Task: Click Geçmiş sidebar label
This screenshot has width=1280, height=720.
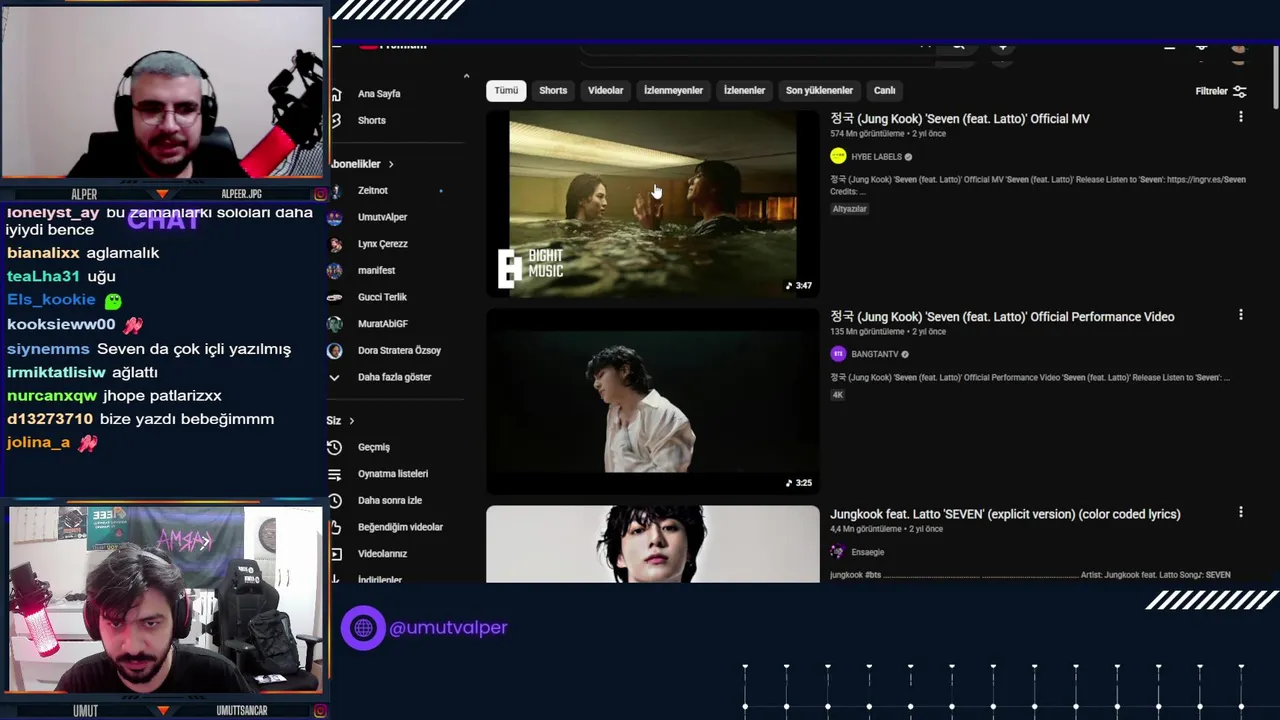Action: (374, 448)
